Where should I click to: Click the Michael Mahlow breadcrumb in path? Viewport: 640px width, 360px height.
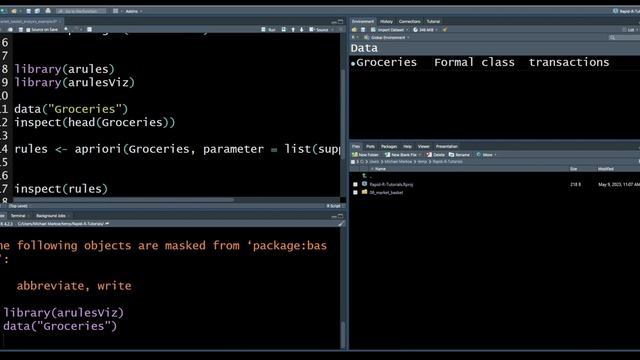pos(398,162)
